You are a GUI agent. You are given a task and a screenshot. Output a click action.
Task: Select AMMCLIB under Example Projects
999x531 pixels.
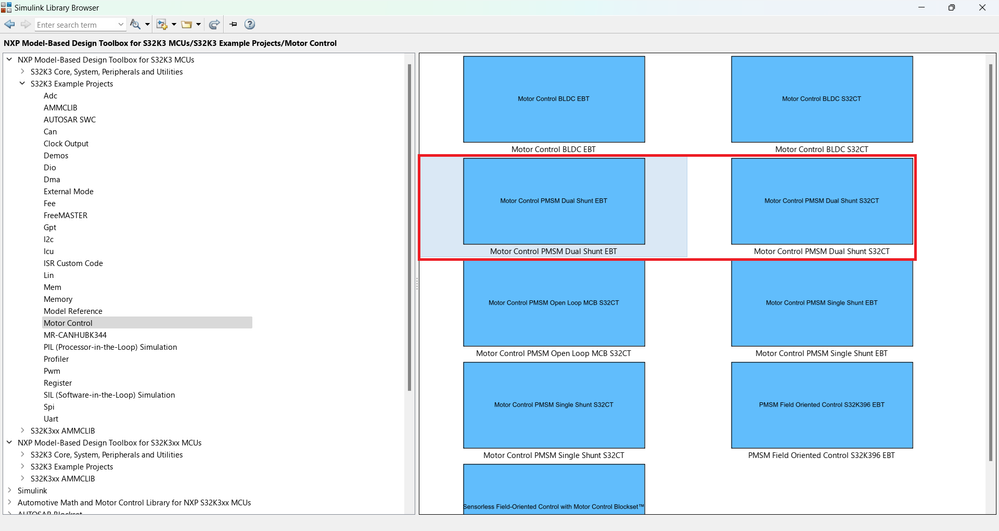(61, 108)
